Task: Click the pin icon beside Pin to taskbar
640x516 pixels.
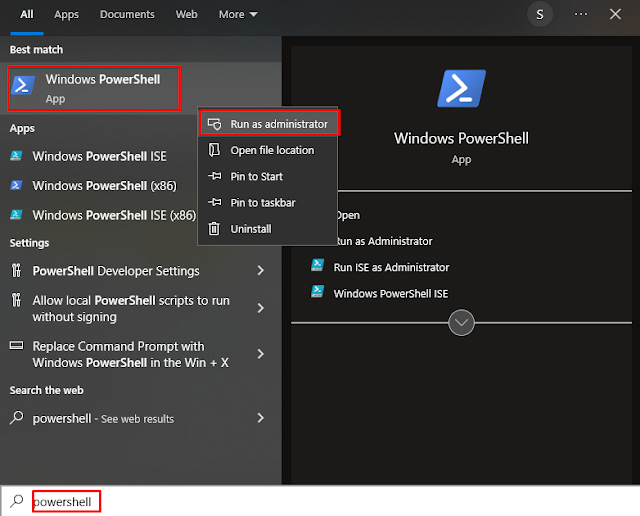Action: (214, 202)
